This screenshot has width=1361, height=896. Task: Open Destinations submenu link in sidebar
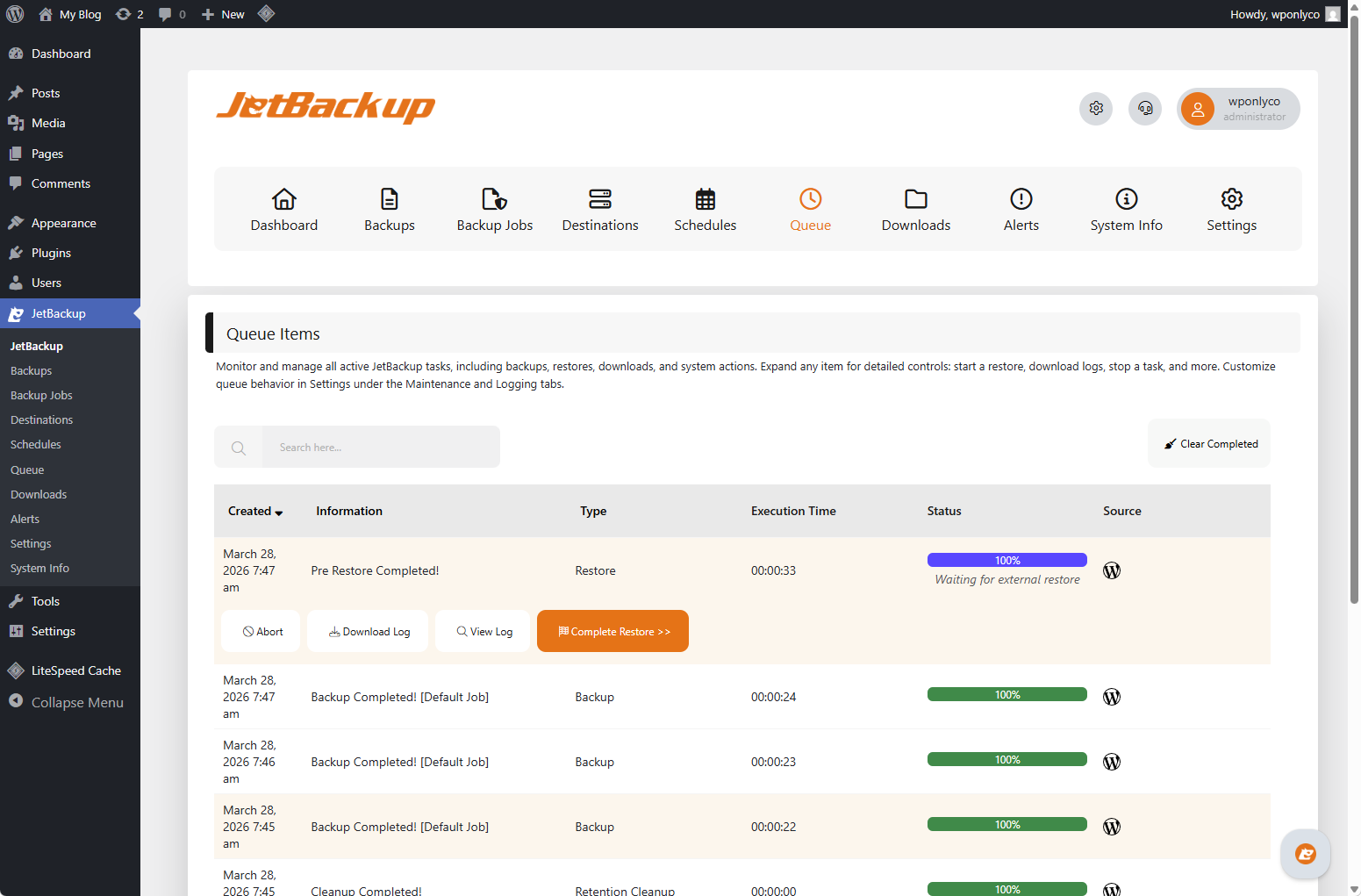pos(41,420)
